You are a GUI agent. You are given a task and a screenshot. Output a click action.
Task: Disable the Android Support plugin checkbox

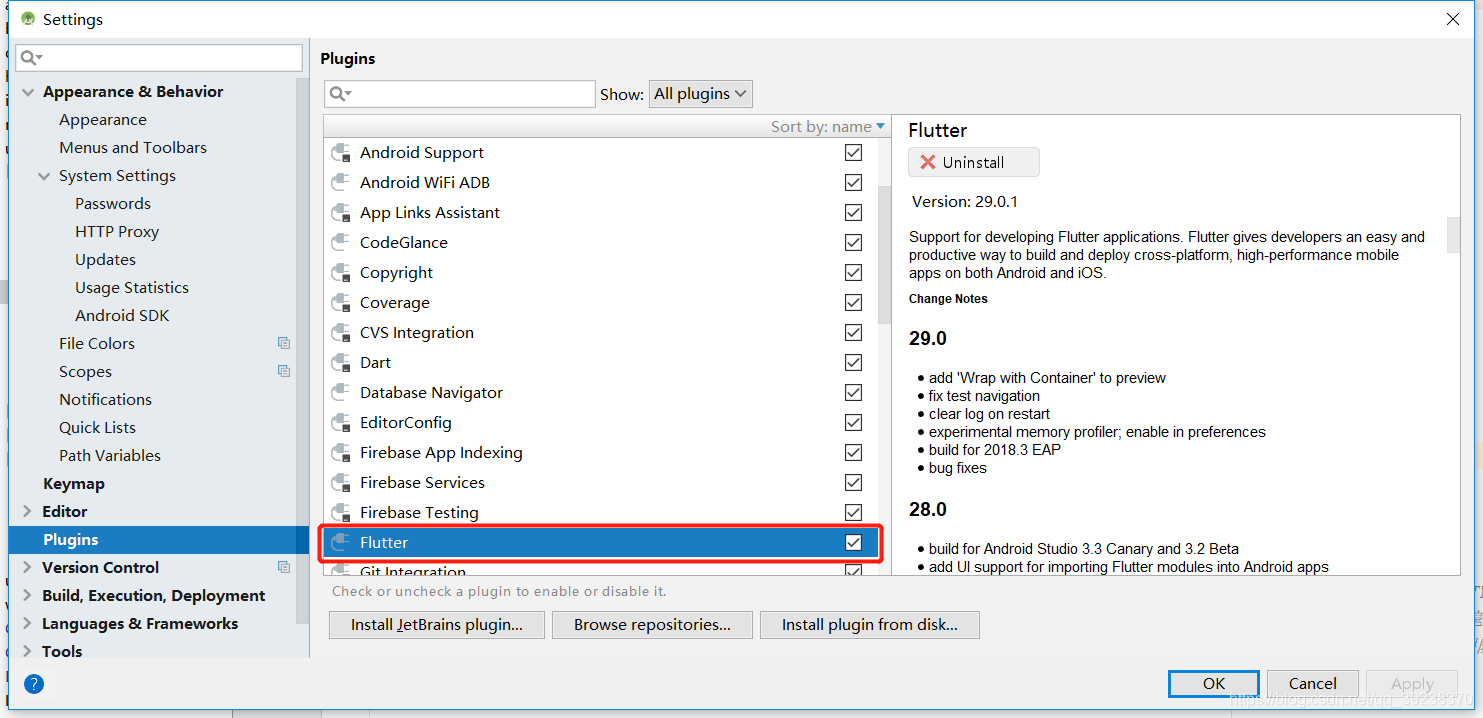click(853, 153)
